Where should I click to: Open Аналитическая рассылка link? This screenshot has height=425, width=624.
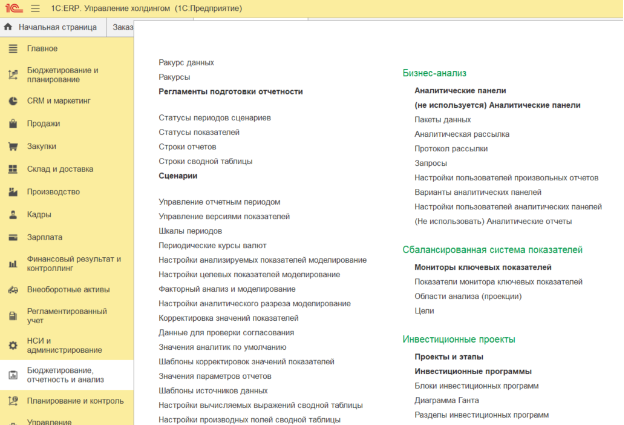pyautogui.click(x=462, y=134)
